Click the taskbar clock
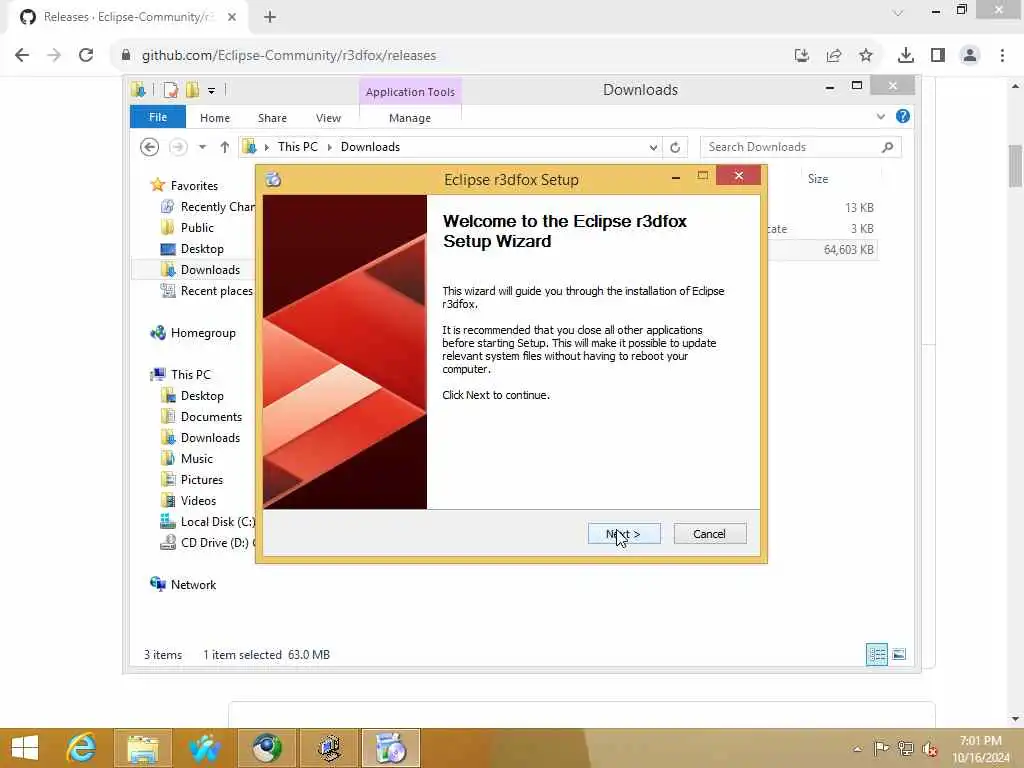This screenshot has height=768, width=1024. pos(980,749)
